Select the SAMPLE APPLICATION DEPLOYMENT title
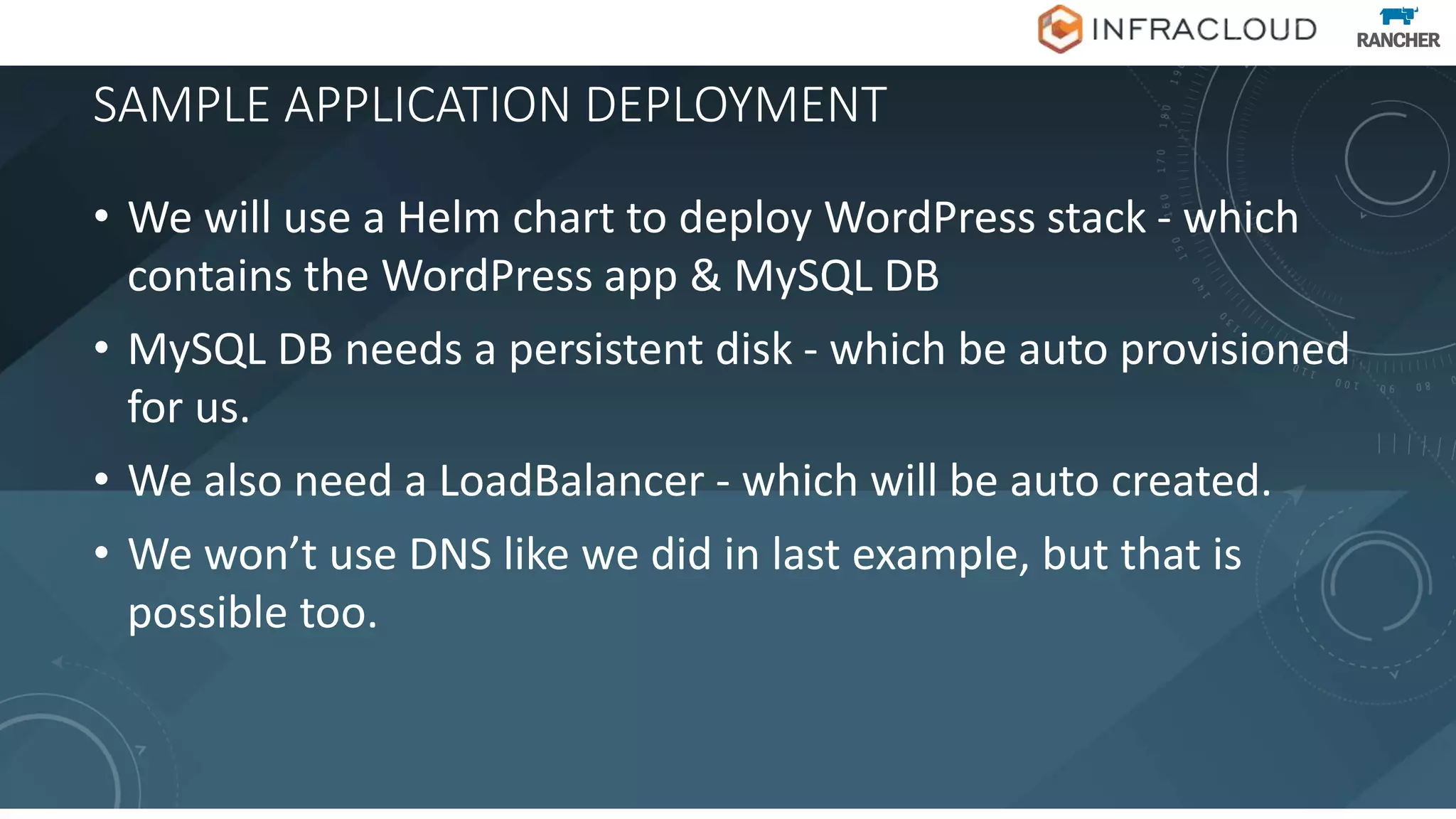The height and width of the screenshot is (819, 1456). (x=490, y=105)
